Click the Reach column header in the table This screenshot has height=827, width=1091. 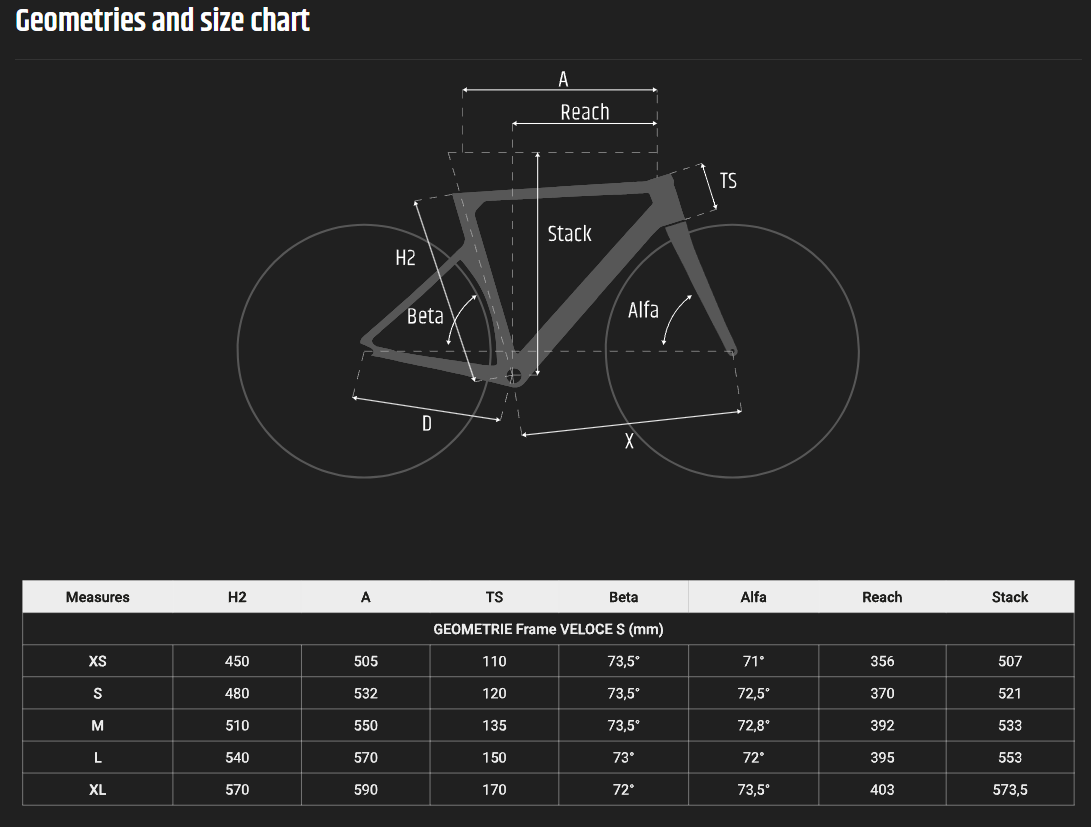point(882,597)
